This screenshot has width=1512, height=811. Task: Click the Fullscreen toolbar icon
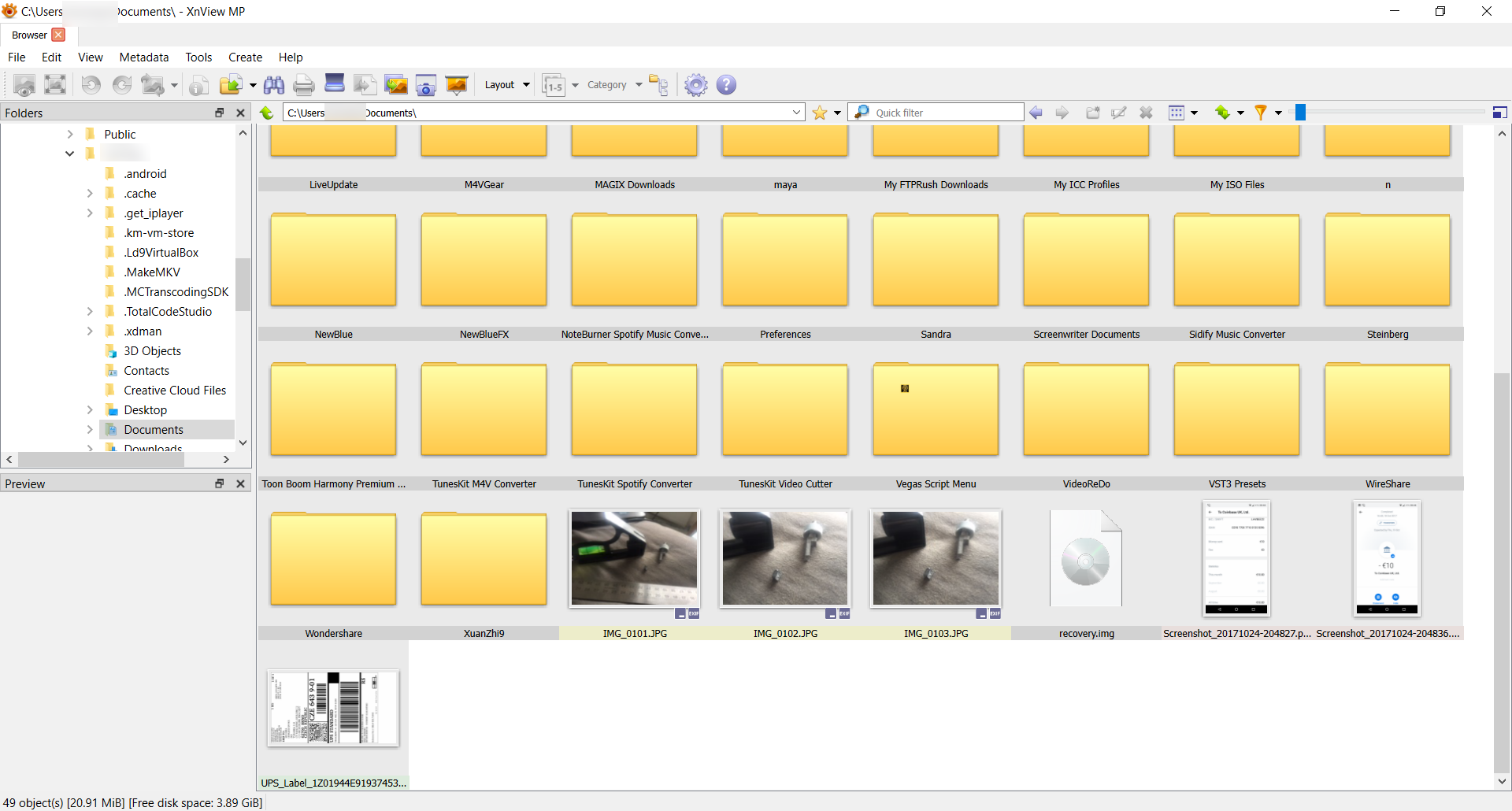point(55,85)
